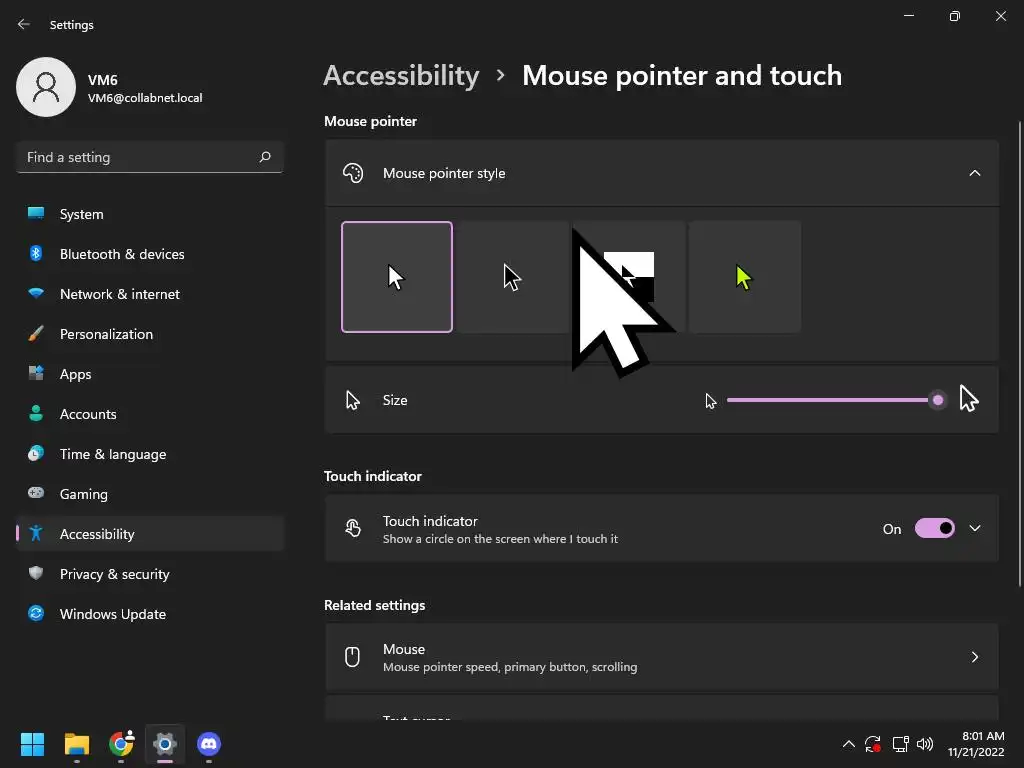Open Apps settings

tap(150, 374)
